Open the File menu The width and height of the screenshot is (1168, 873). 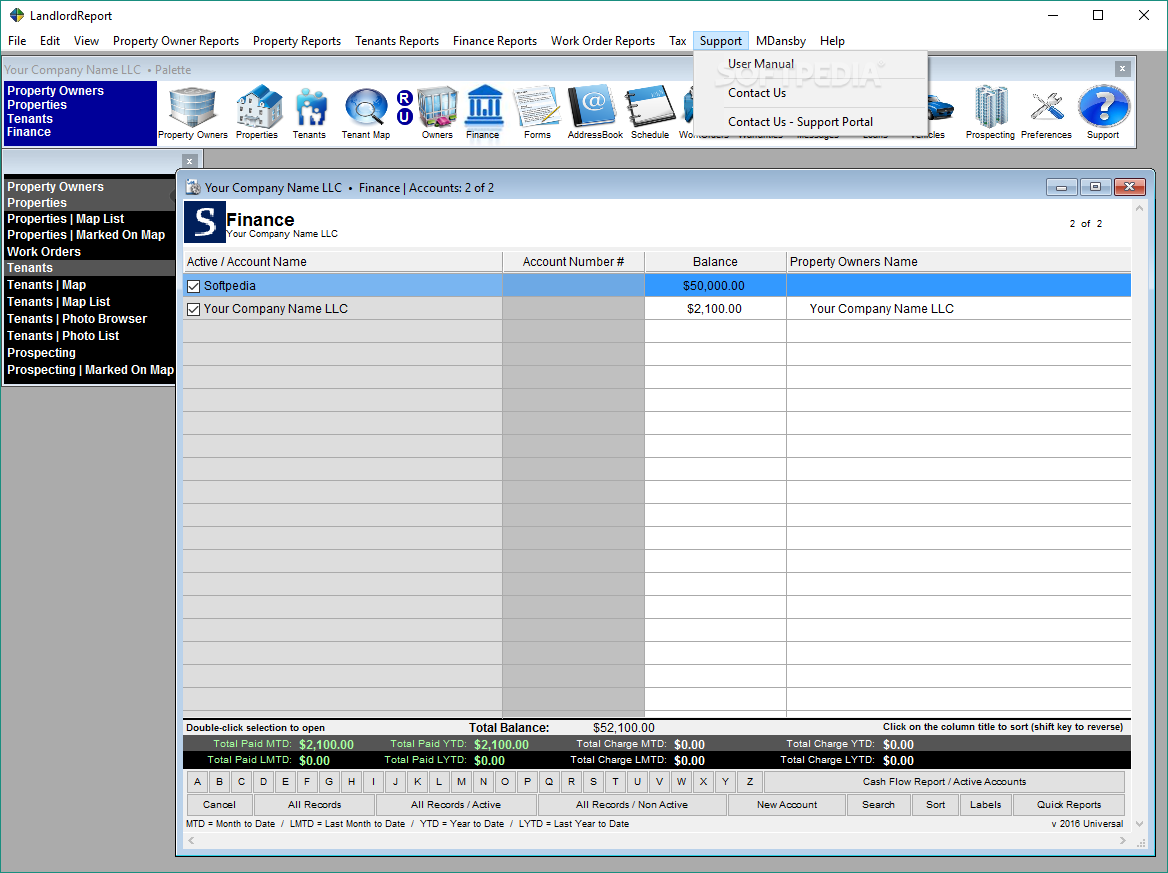point(17,41)
